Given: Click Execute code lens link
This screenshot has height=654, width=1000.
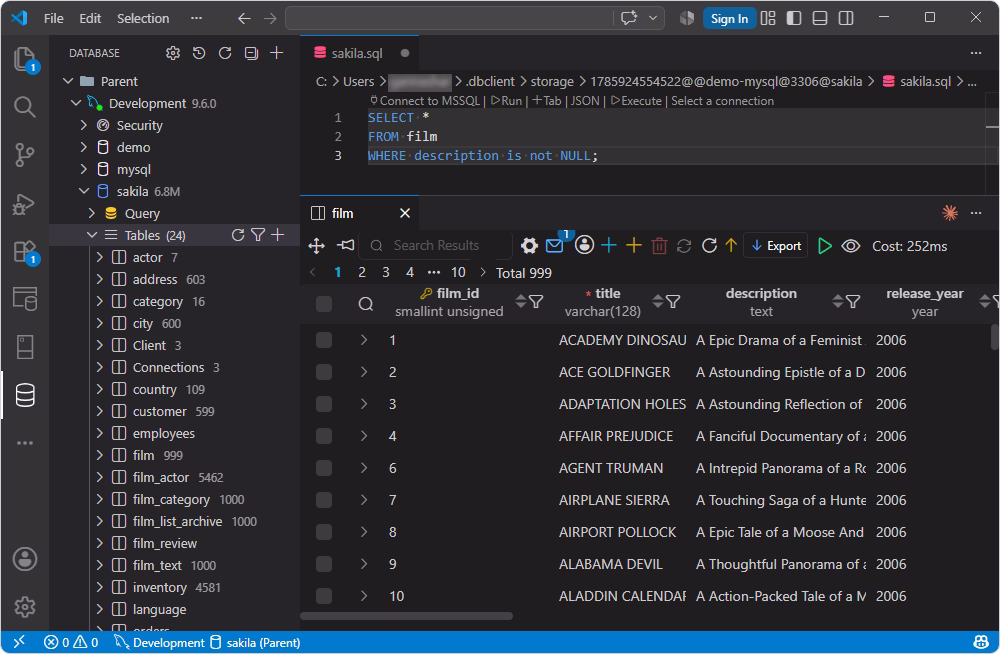Looking at the screenshot, I should (x=636, y=101).
